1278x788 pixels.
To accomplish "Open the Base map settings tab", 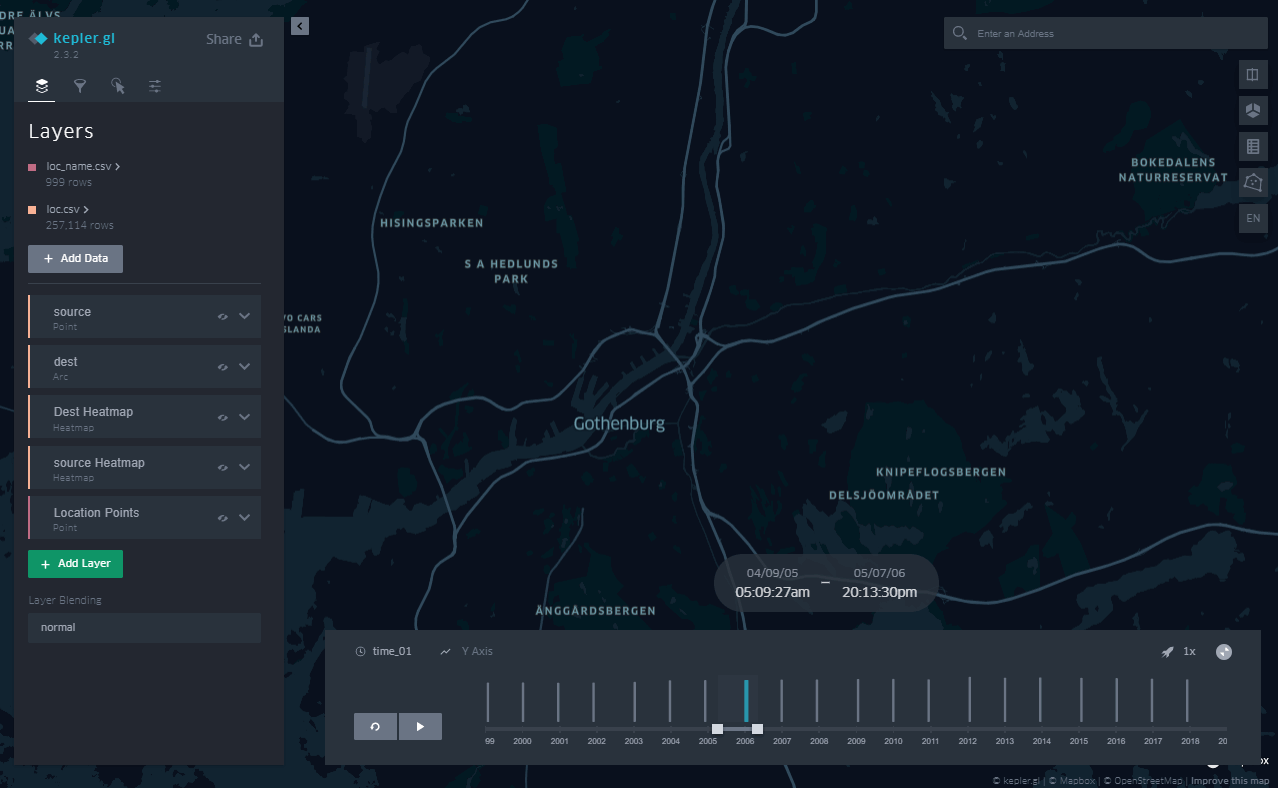I will [x=155, y=86].
